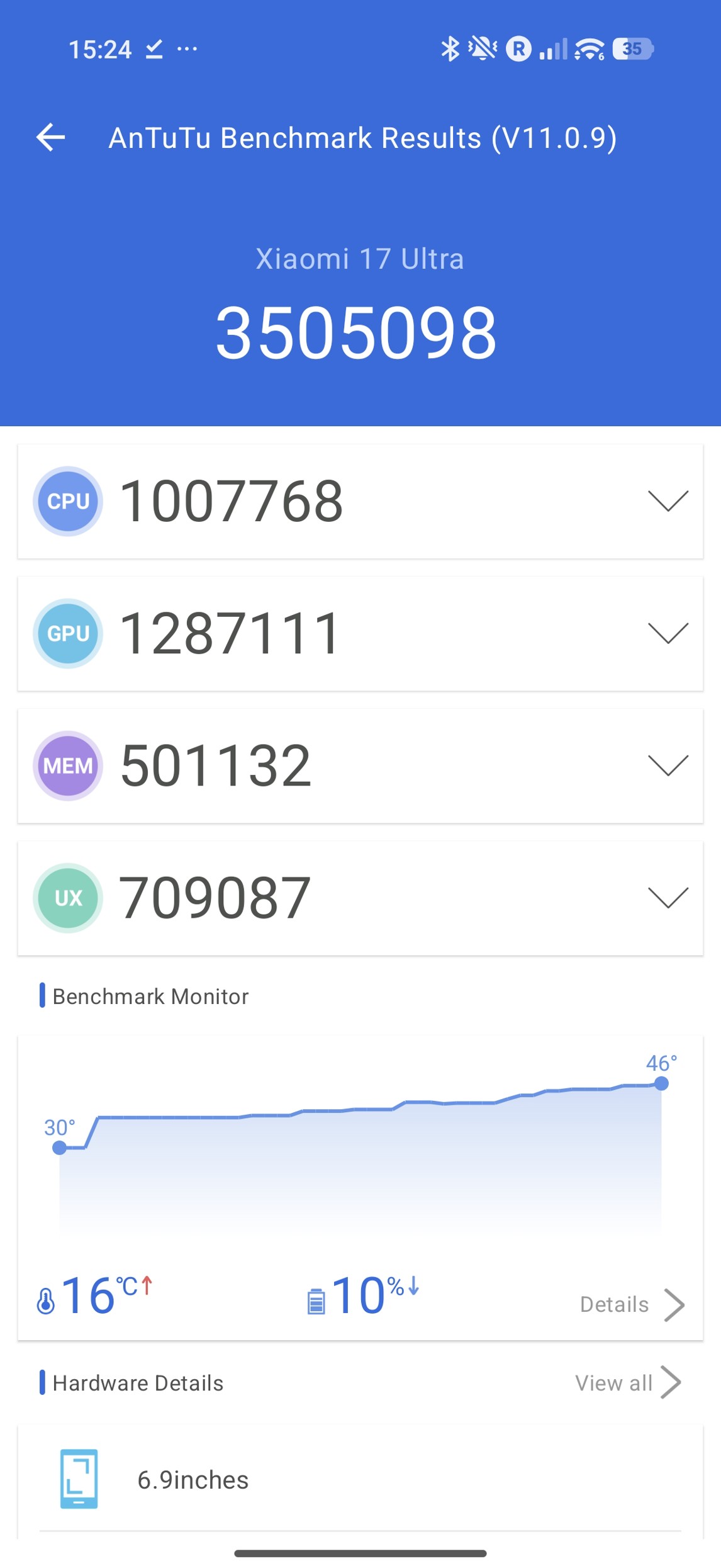Tap the Bluetooth status bar icon
The height and width of the screenshot is (1568, 721).
pos(450,48)
